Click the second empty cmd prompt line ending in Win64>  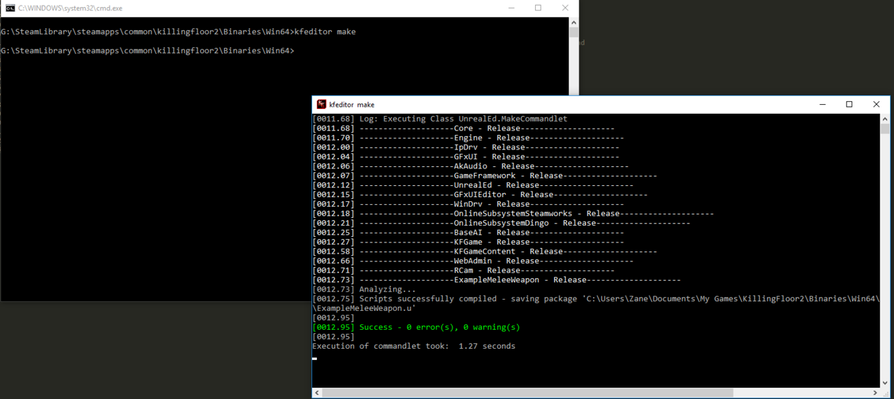pyautogui.click(x=147, y=51)
